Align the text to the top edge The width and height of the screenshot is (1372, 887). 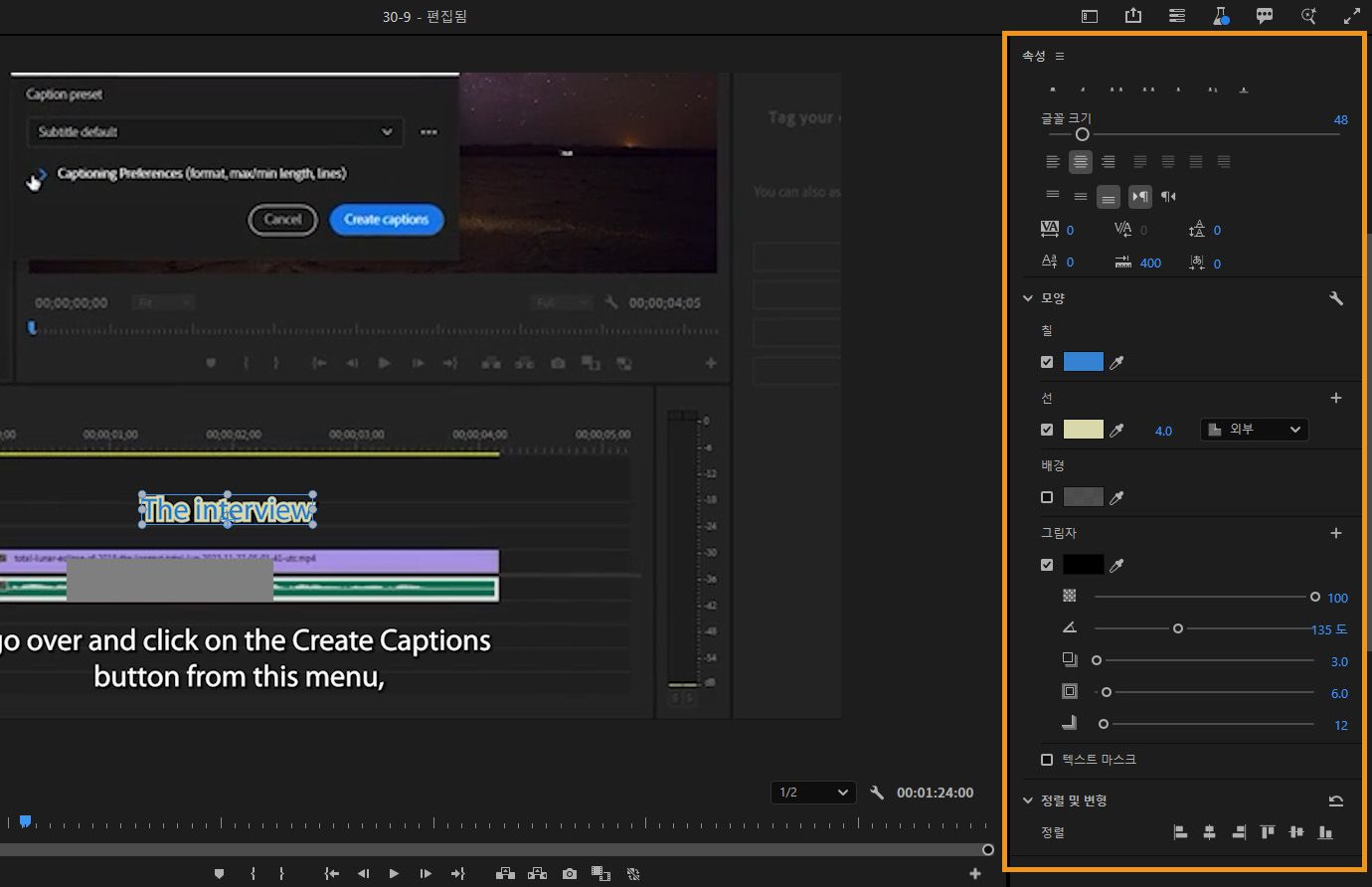point(1268,832)
